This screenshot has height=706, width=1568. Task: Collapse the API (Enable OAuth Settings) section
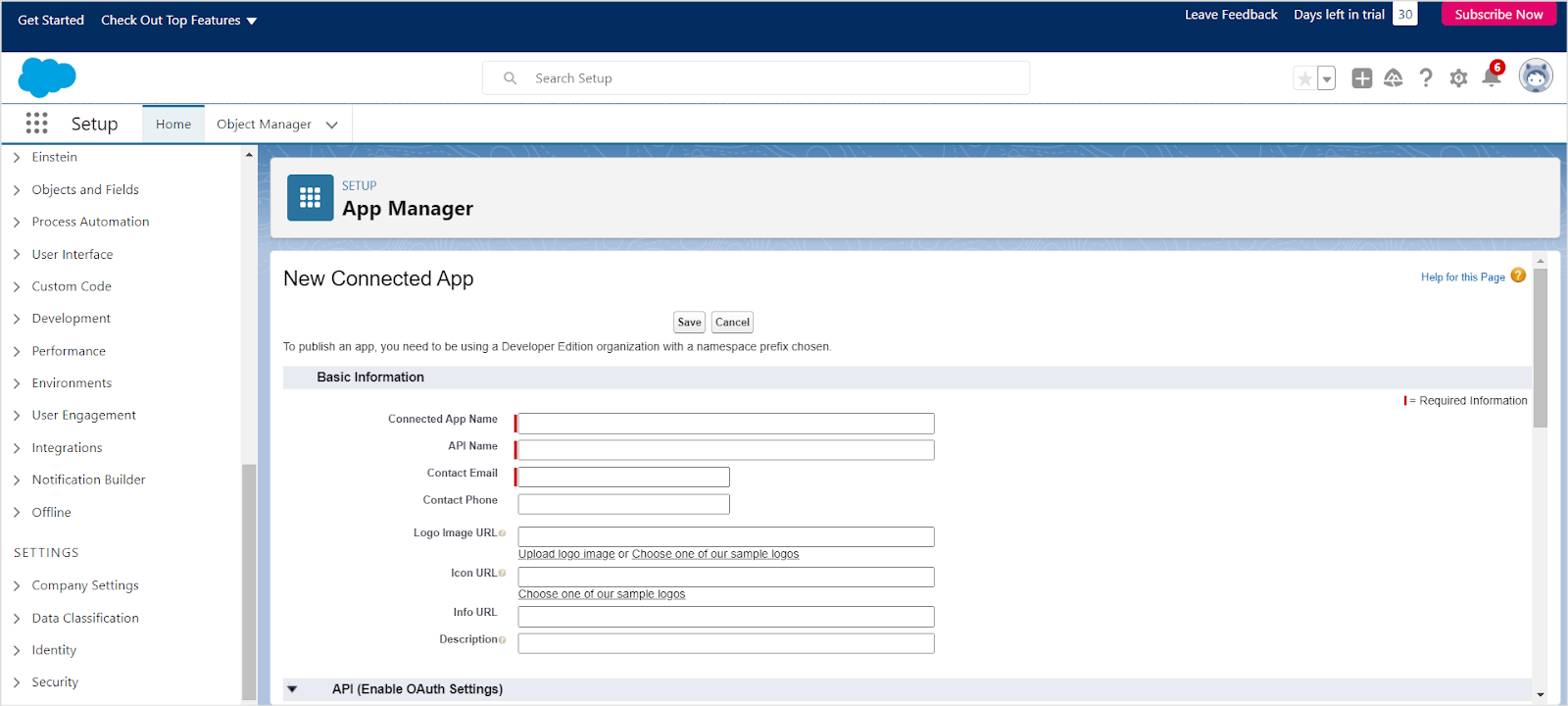coord(292,689)
